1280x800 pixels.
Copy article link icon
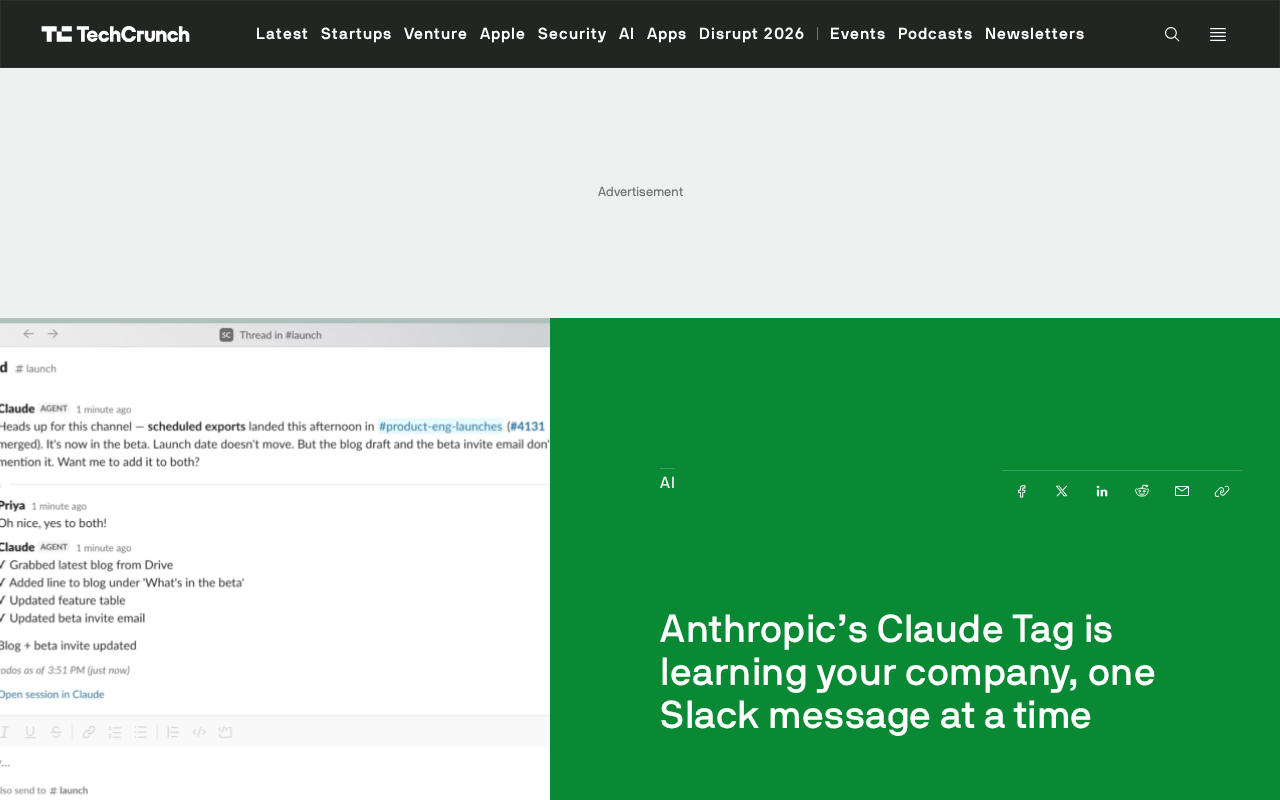click(x=1222, y=491)
